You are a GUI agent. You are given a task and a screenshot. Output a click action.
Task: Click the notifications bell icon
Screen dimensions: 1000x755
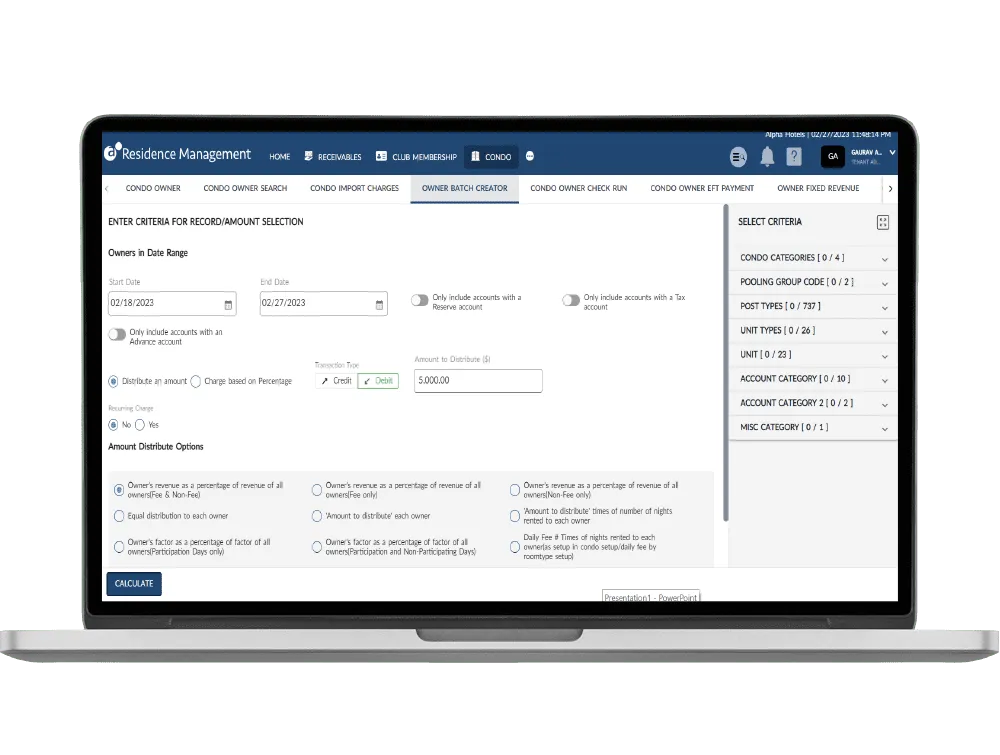click(767, 157)
